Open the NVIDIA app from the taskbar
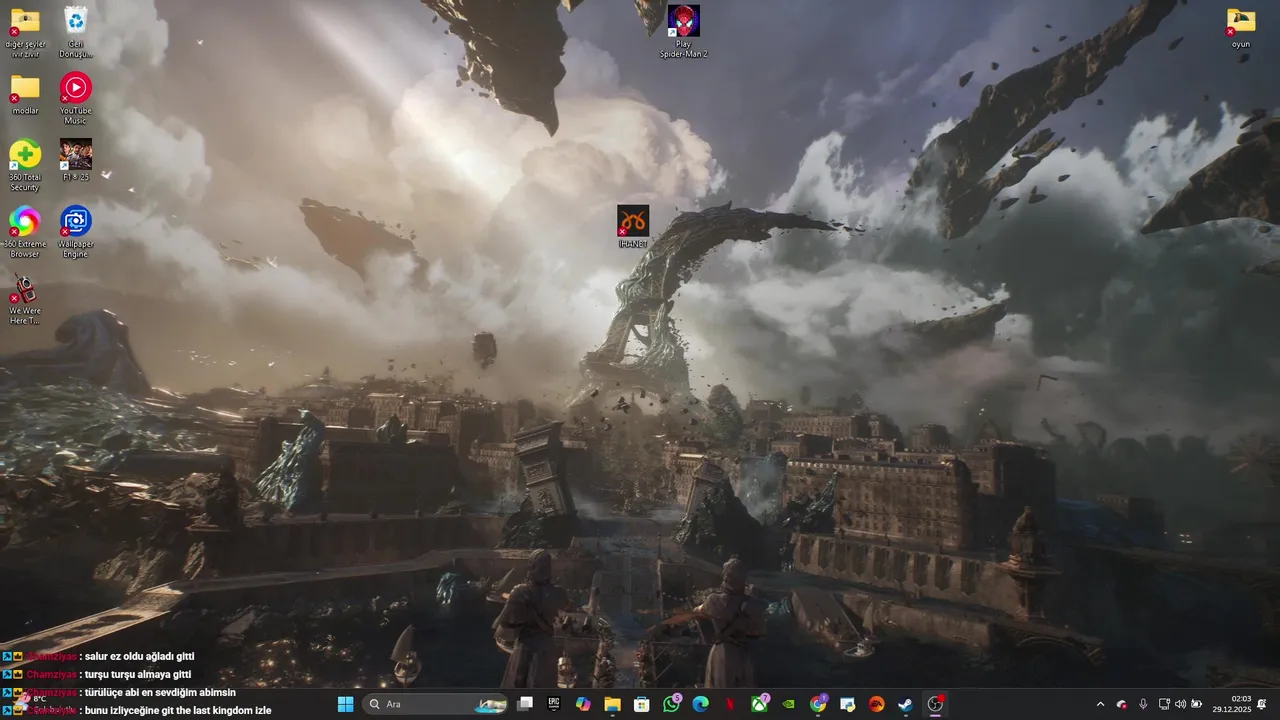 pyautogui.click(x=788, y=704)
